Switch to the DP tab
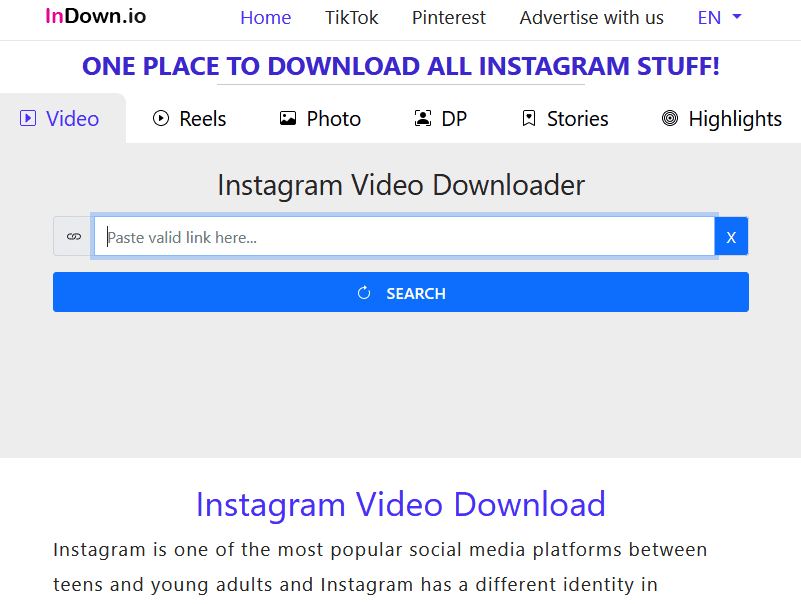This screenshot has height=604, width=801. pos(440,119)
